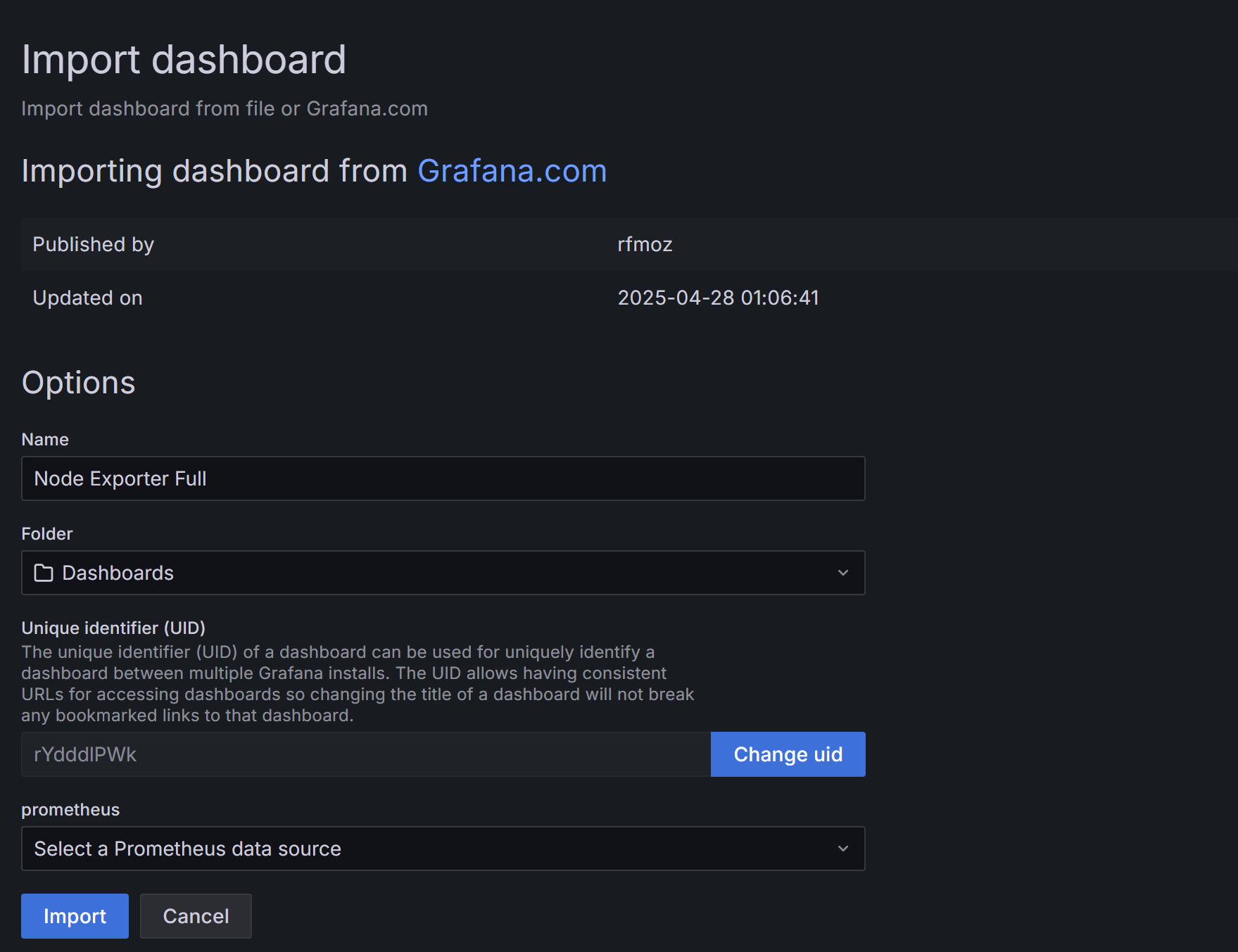
Task: Cancel the dashboard import
Action: click(196, 915)
